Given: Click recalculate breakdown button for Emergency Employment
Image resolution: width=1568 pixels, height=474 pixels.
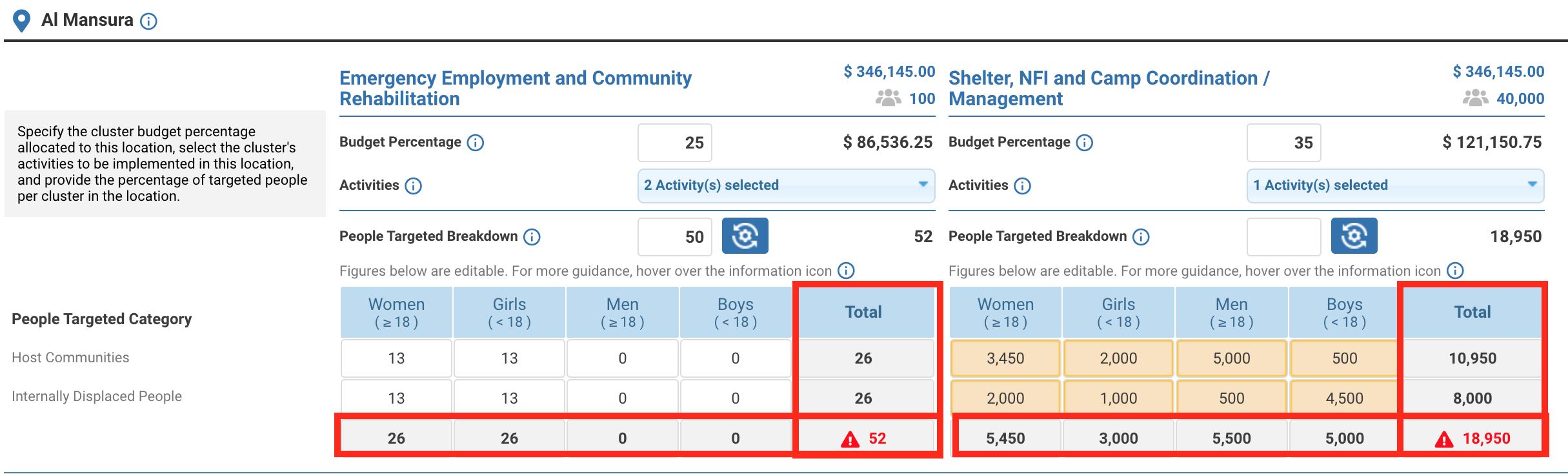Looking at the screenshot, I should coord(745,236).
